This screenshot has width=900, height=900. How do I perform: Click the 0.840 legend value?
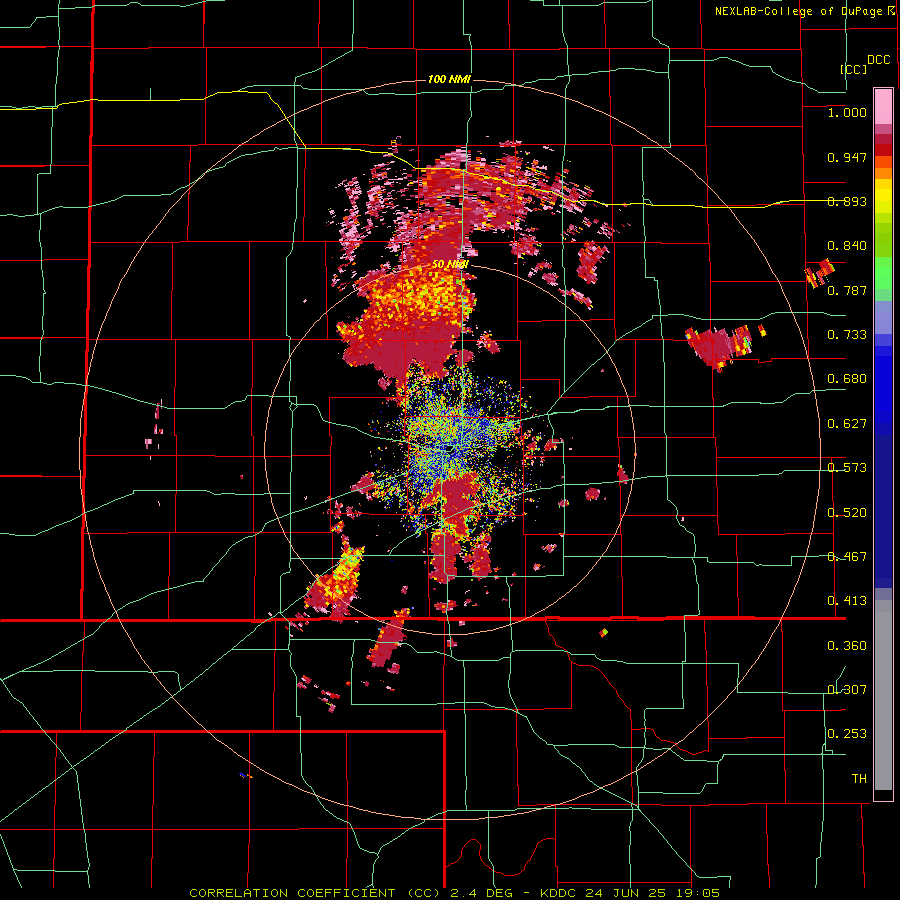tap(847, 246)
